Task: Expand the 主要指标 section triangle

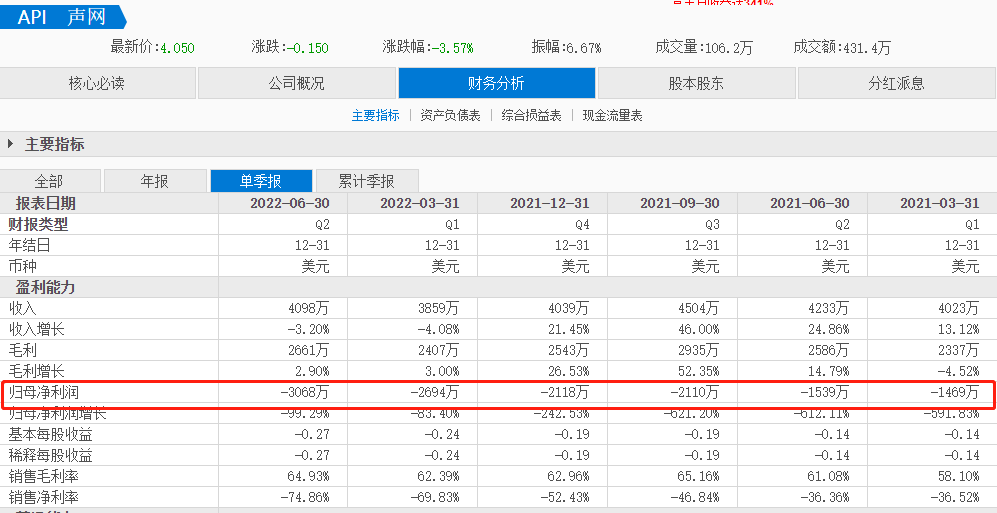Action: [x=11, y=144]
